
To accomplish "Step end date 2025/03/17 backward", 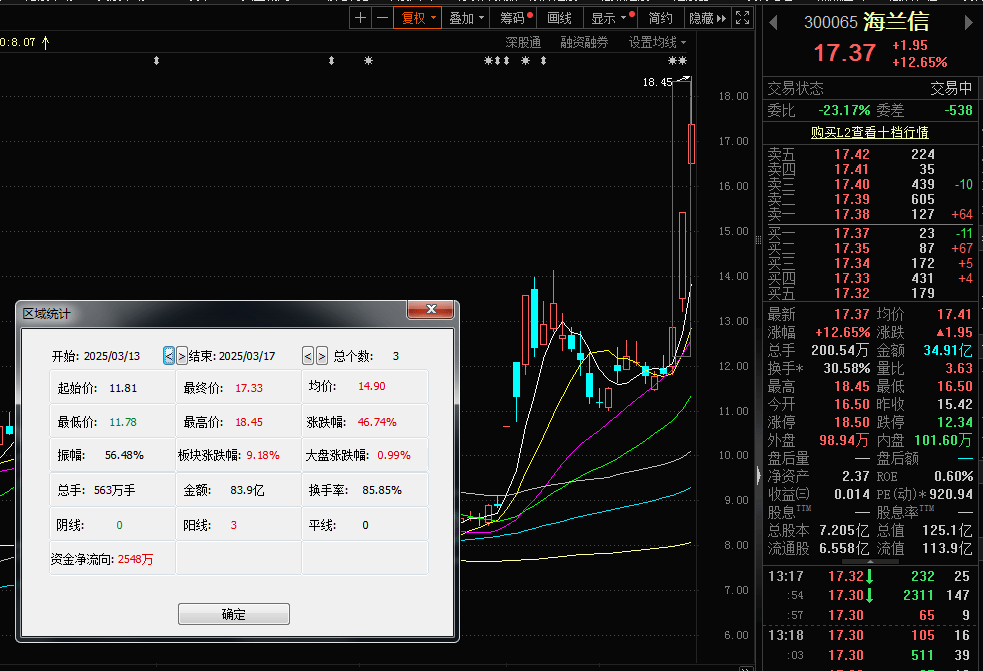I will 308,356.
